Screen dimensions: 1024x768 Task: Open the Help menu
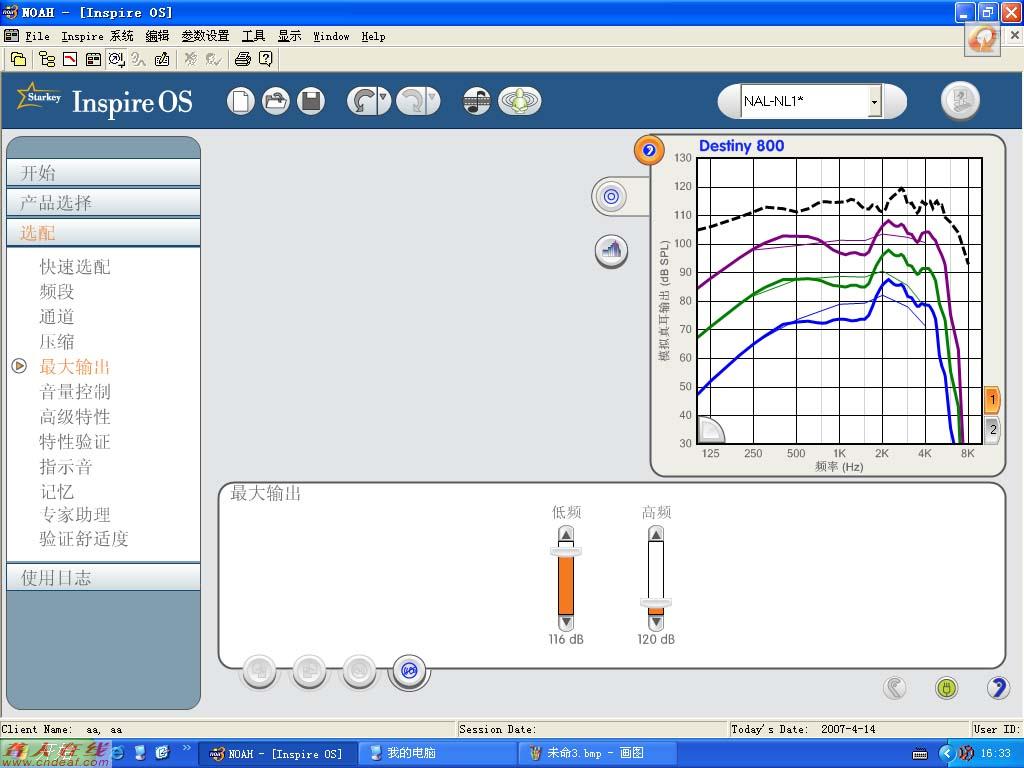[x=374, y=37]
